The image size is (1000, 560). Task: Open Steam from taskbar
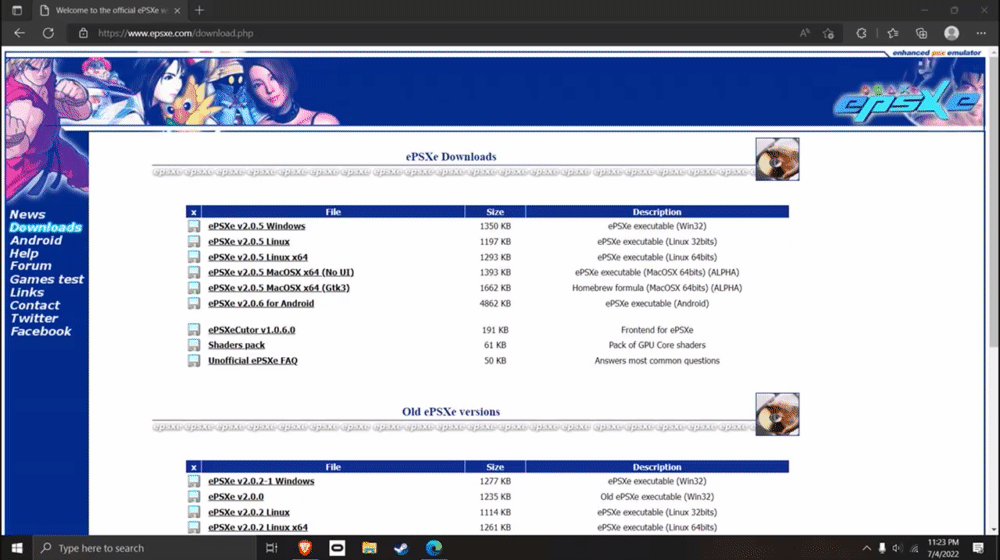401,548
